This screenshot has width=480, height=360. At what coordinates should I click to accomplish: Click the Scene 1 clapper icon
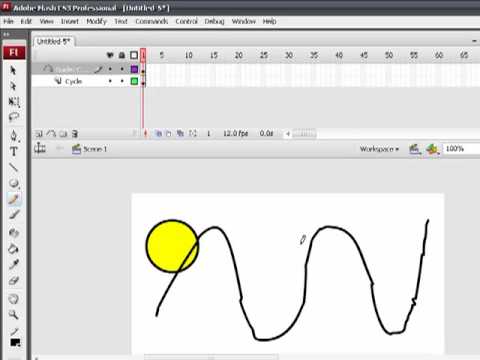click(x=76, y=149)
